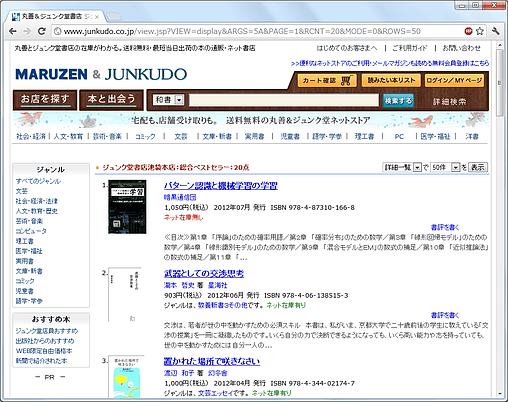The width and height of the screenshot is (508, 402).
Task: Open 人文・教育 category in top menu
Action: click(68, 136)
